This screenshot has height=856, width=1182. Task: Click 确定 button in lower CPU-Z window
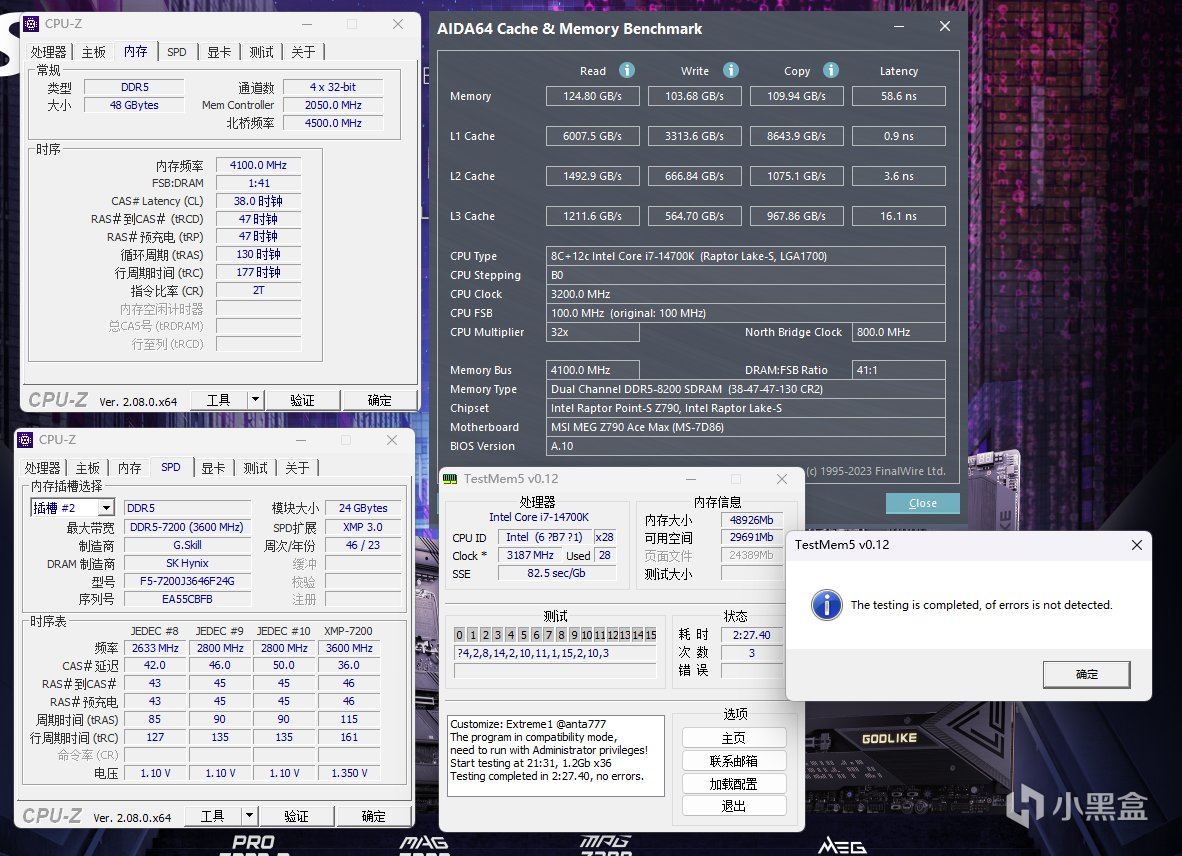point(373,816)
